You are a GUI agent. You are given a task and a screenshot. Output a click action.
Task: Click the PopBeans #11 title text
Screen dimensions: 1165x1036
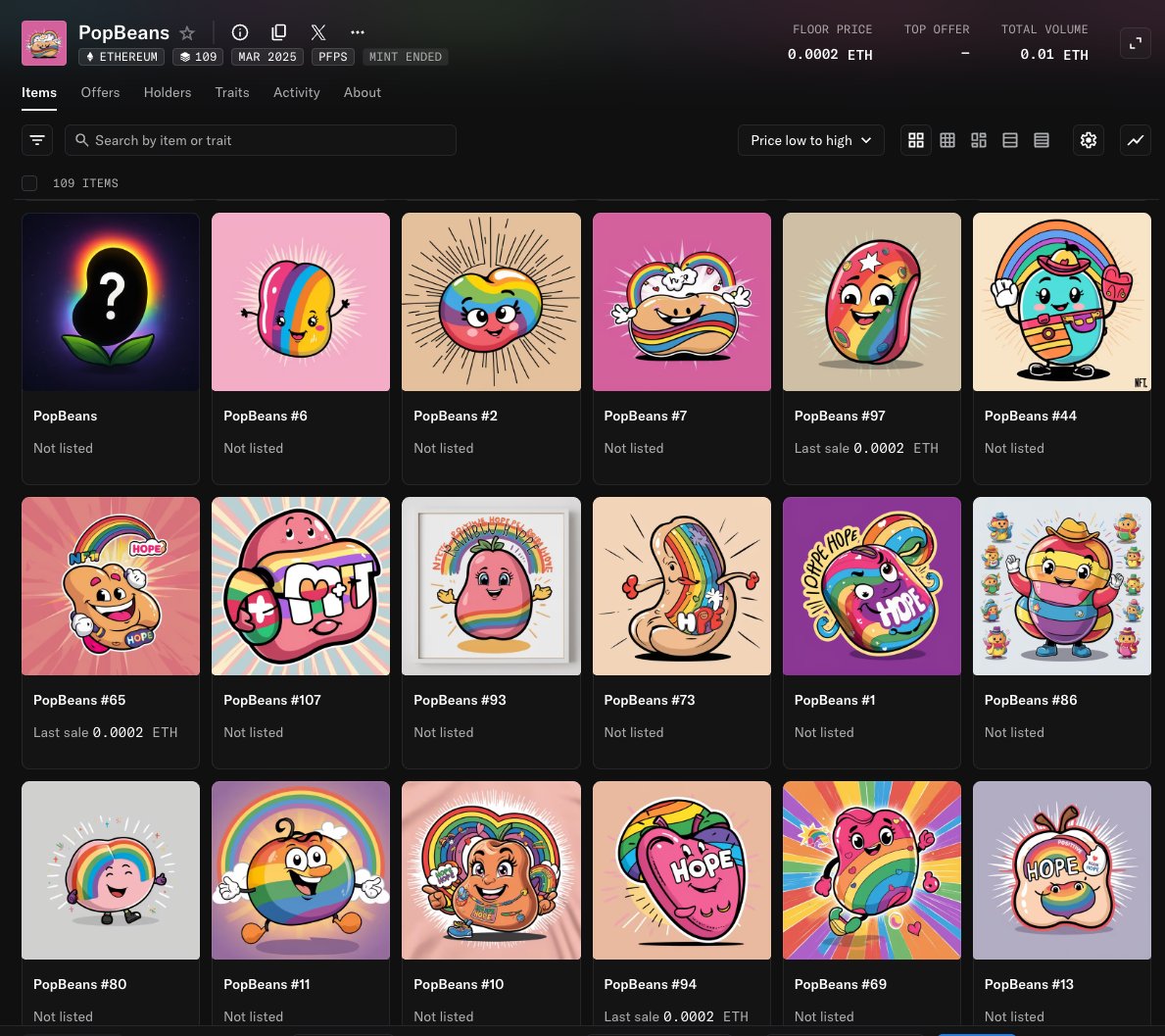click(x=267, y=984)
